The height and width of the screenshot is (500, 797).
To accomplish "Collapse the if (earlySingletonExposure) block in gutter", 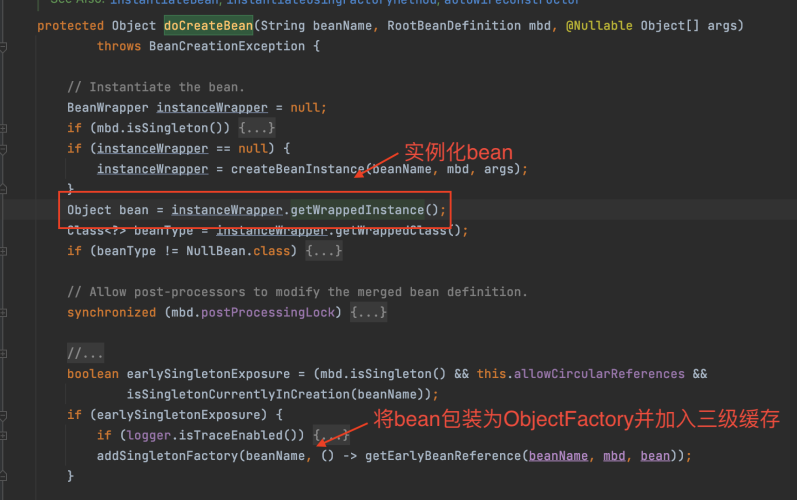I will (x=4, y=414).
